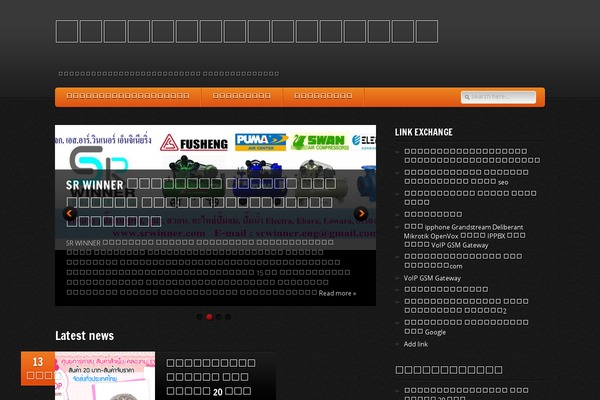600x400 pixels.
Task: Open the middle orange navigation menu item
Action: click(x=242, y=96)
